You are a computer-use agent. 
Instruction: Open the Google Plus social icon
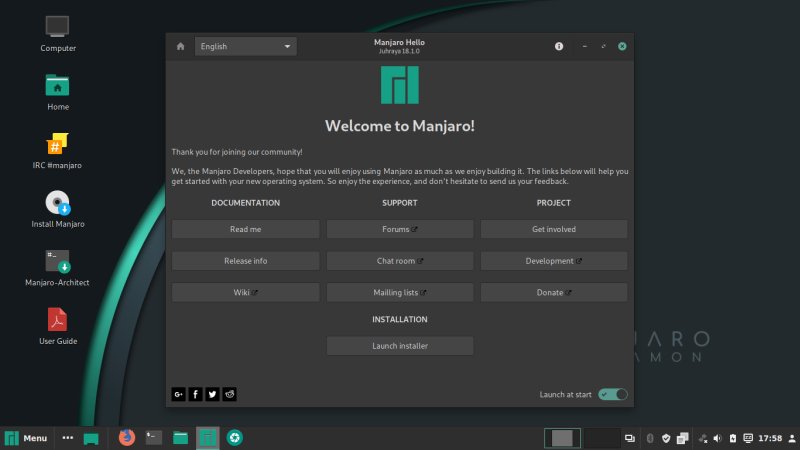point(179,394)
